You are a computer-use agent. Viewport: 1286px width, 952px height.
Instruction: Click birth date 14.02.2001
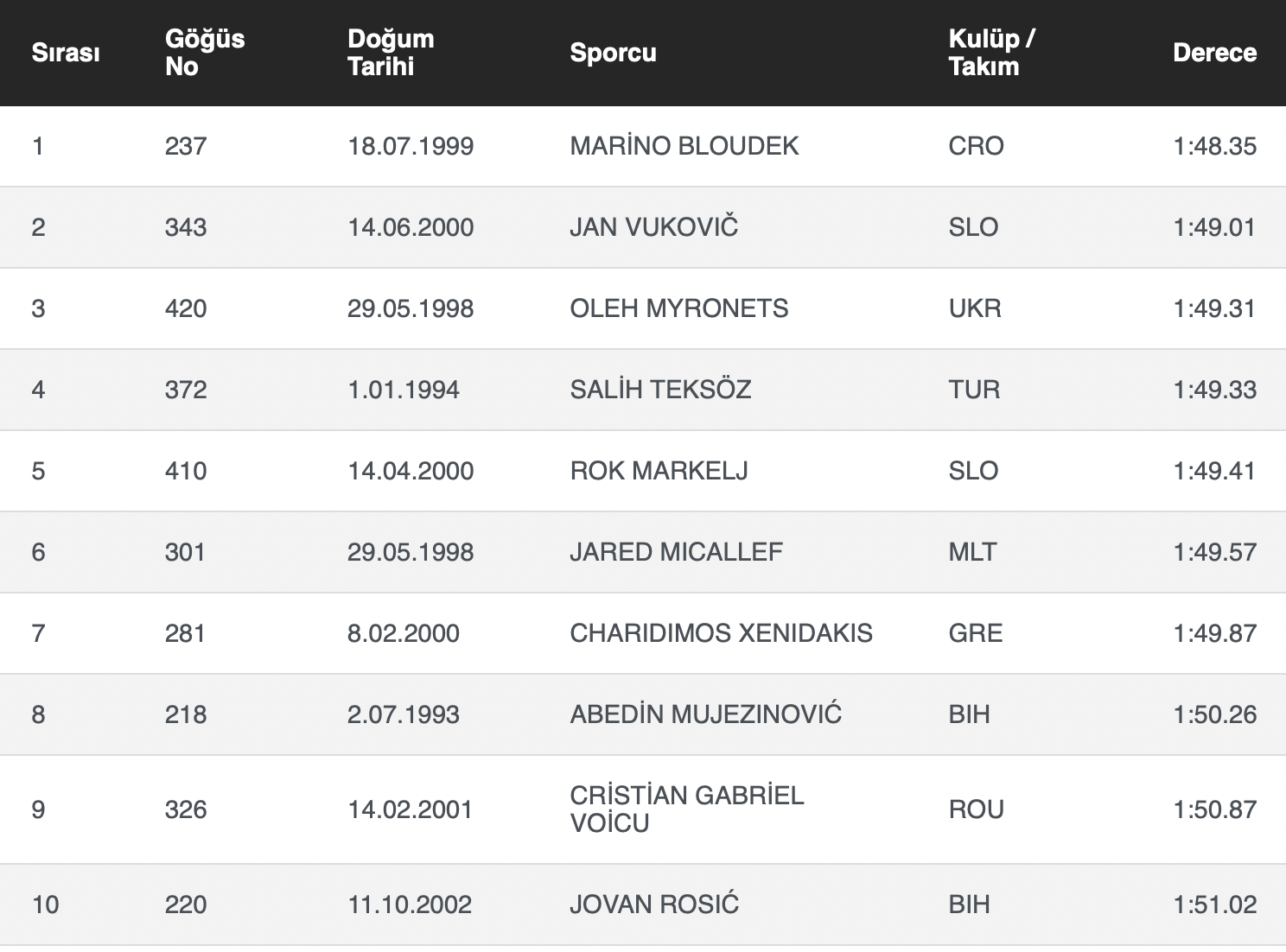pyautogui.click(x=410, y=809)
